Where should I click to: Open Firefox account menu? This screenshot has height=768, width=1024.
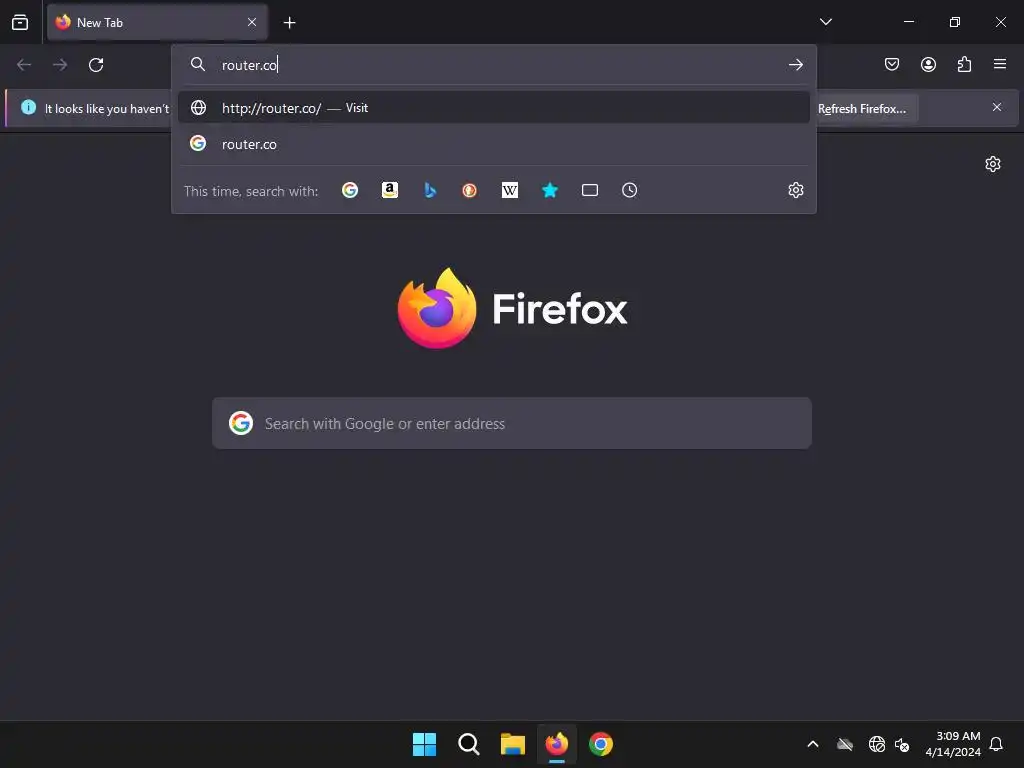[928, 64]
